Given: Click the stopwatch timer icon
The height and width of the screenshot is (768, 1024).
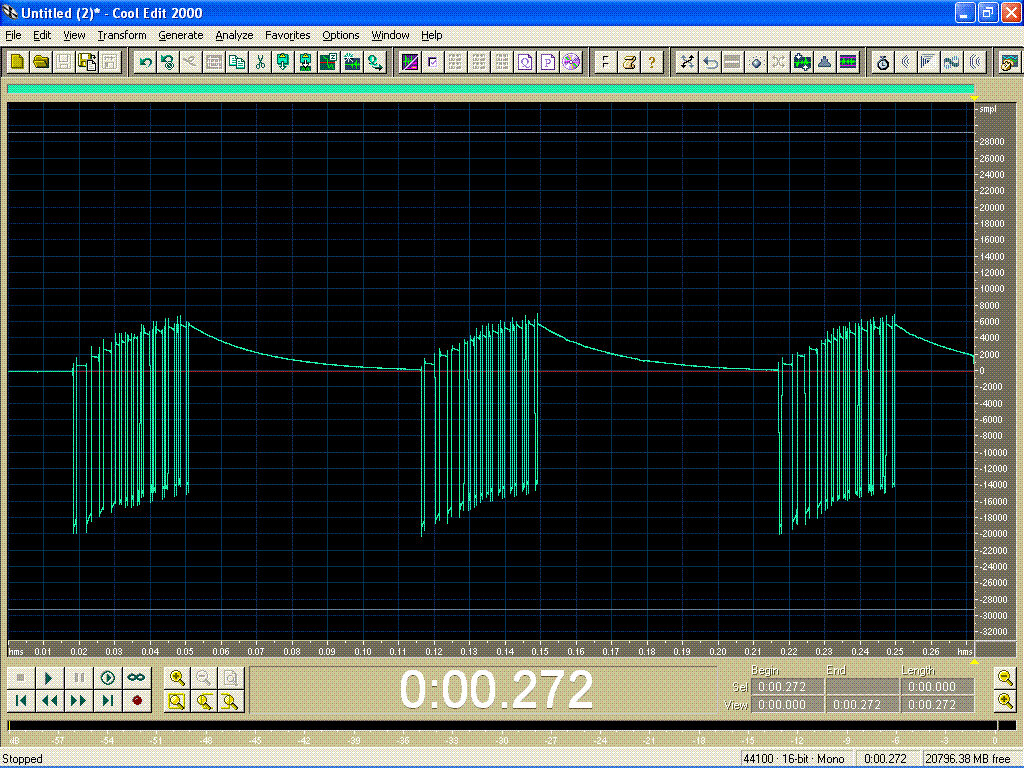Looking at the screenshot, I should click(x=883, y=62).
